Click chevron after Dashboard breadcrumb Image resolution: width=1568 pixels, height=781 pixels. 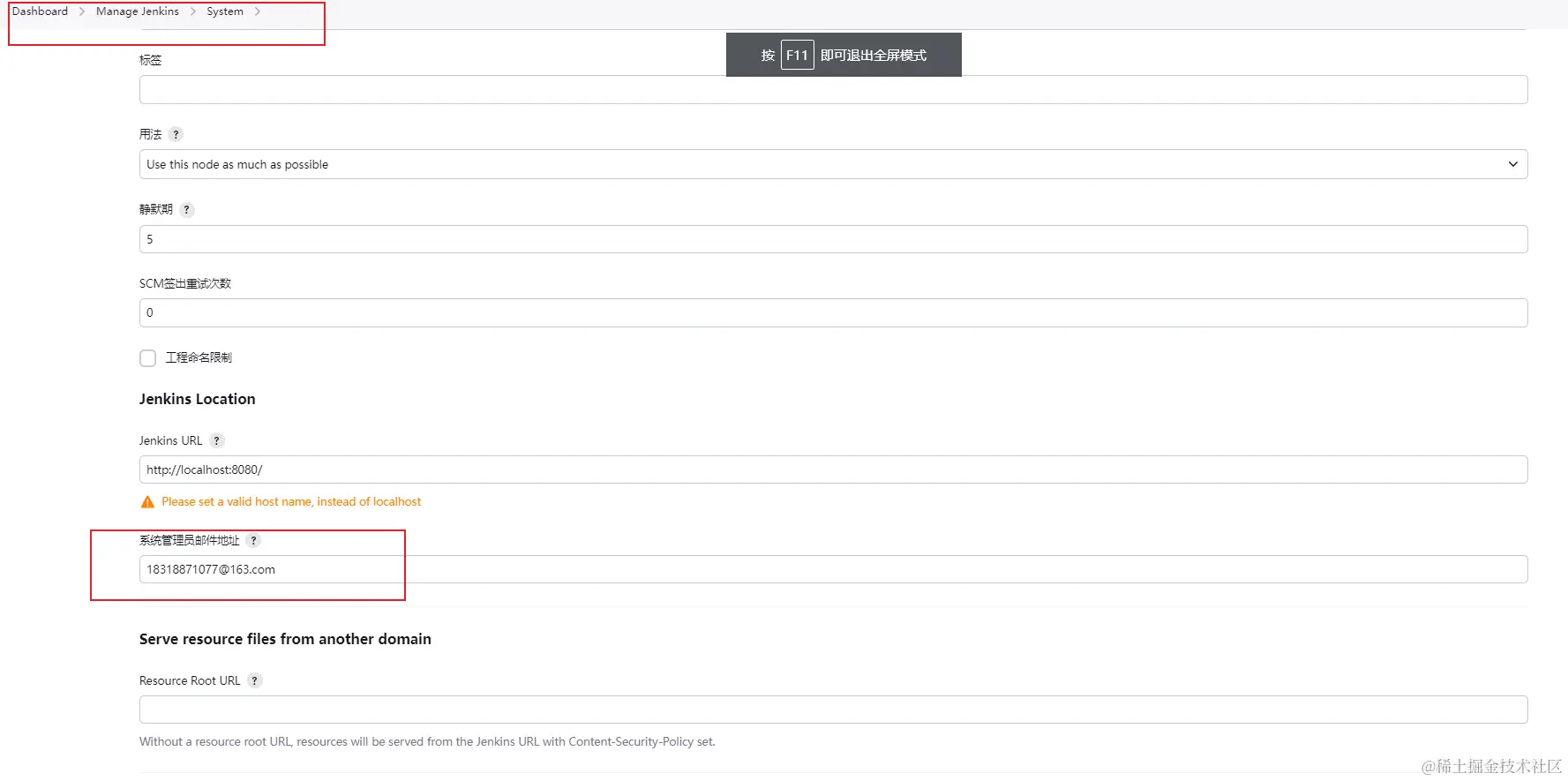[81, 11]
